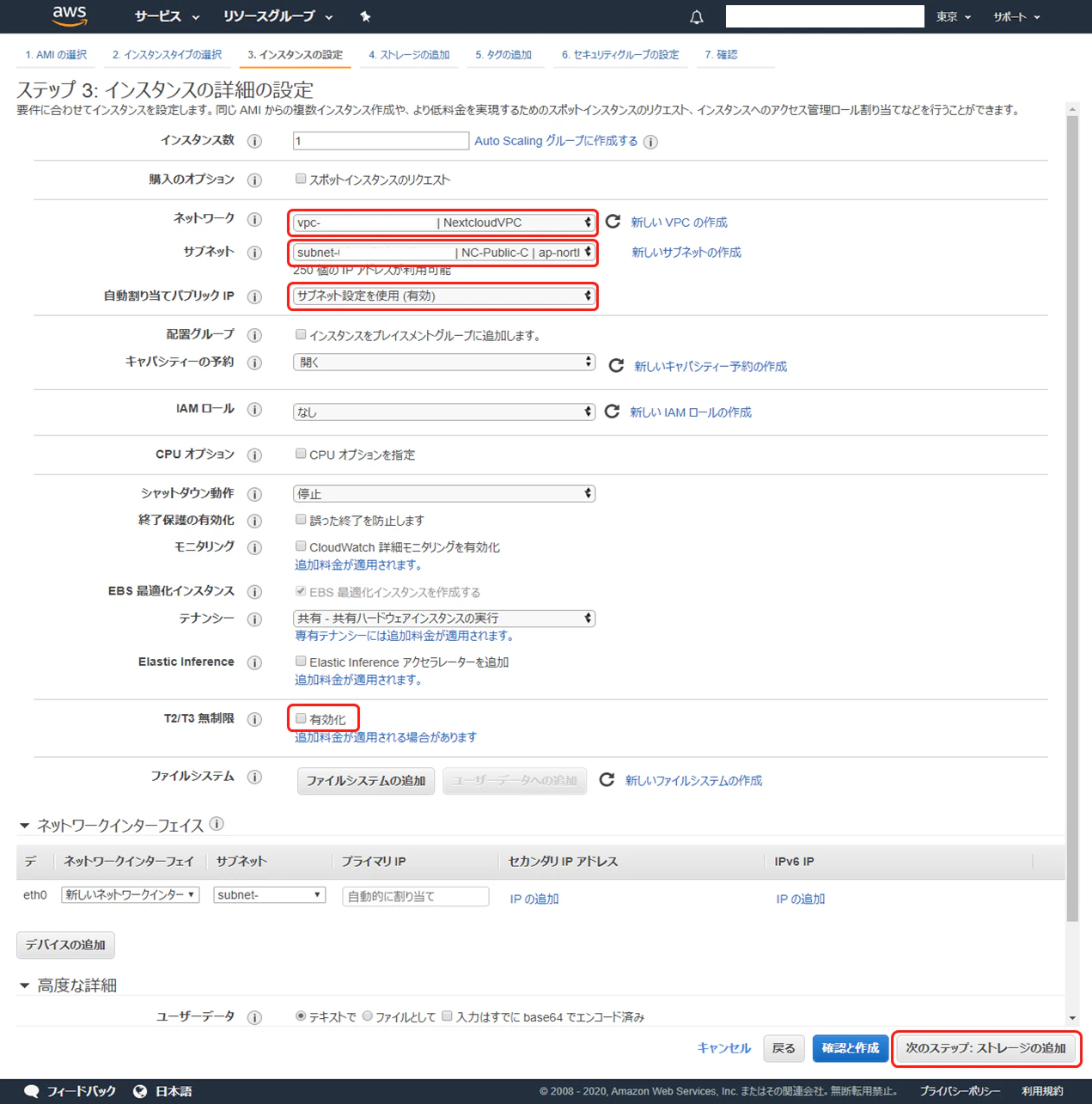Go to step 1. AMI の選択

pyautogui.click(x=56, y=54)
